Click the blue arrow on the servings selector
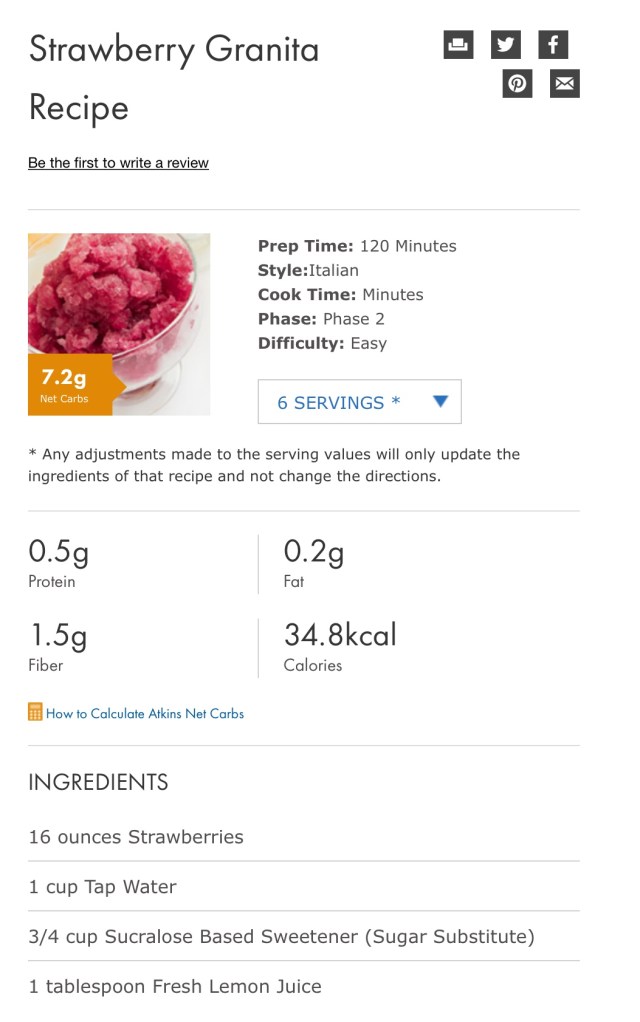 point(440,402)
